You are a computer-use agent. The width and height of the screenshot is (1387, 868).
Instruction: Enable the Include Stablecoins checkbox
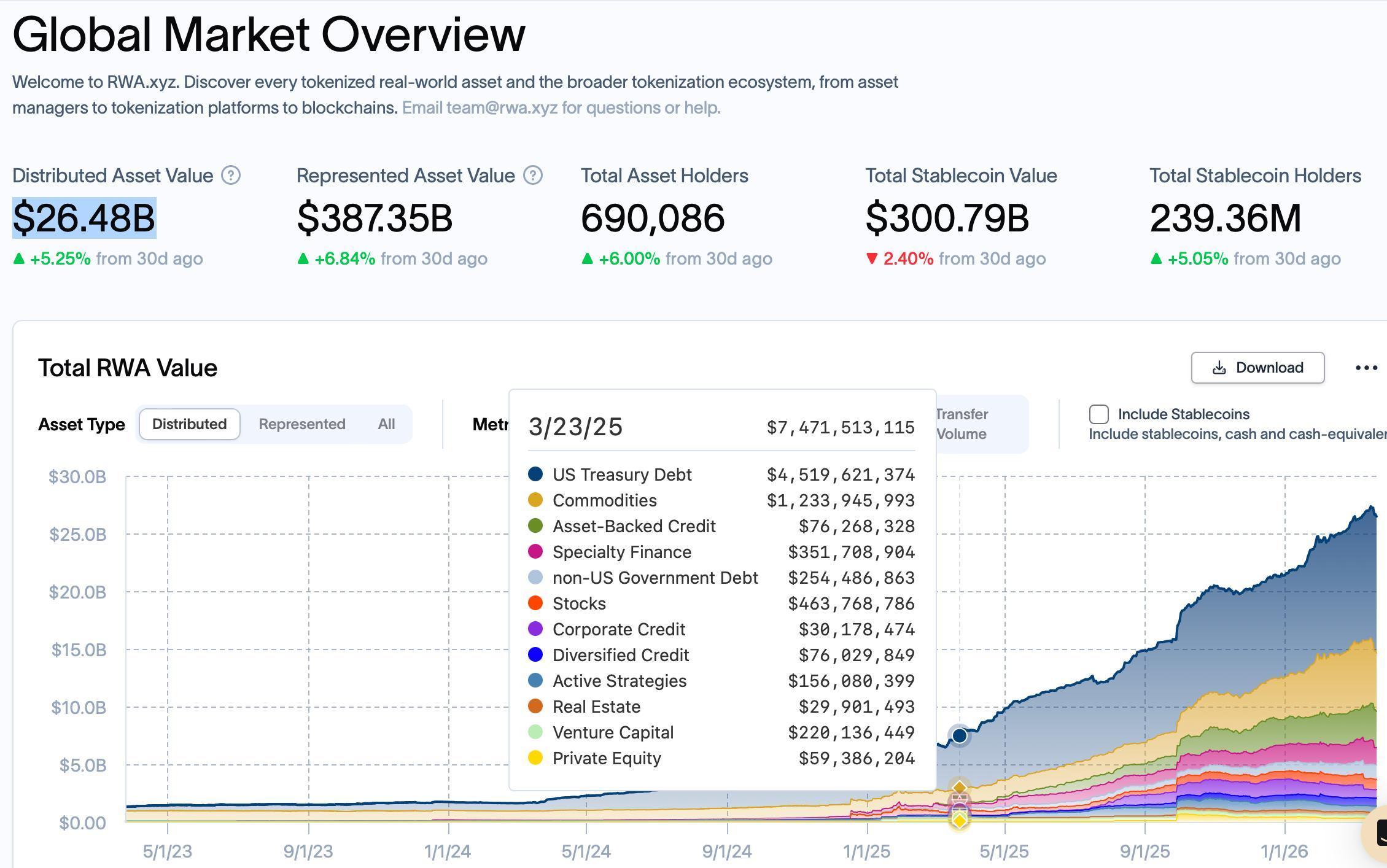1098,414
